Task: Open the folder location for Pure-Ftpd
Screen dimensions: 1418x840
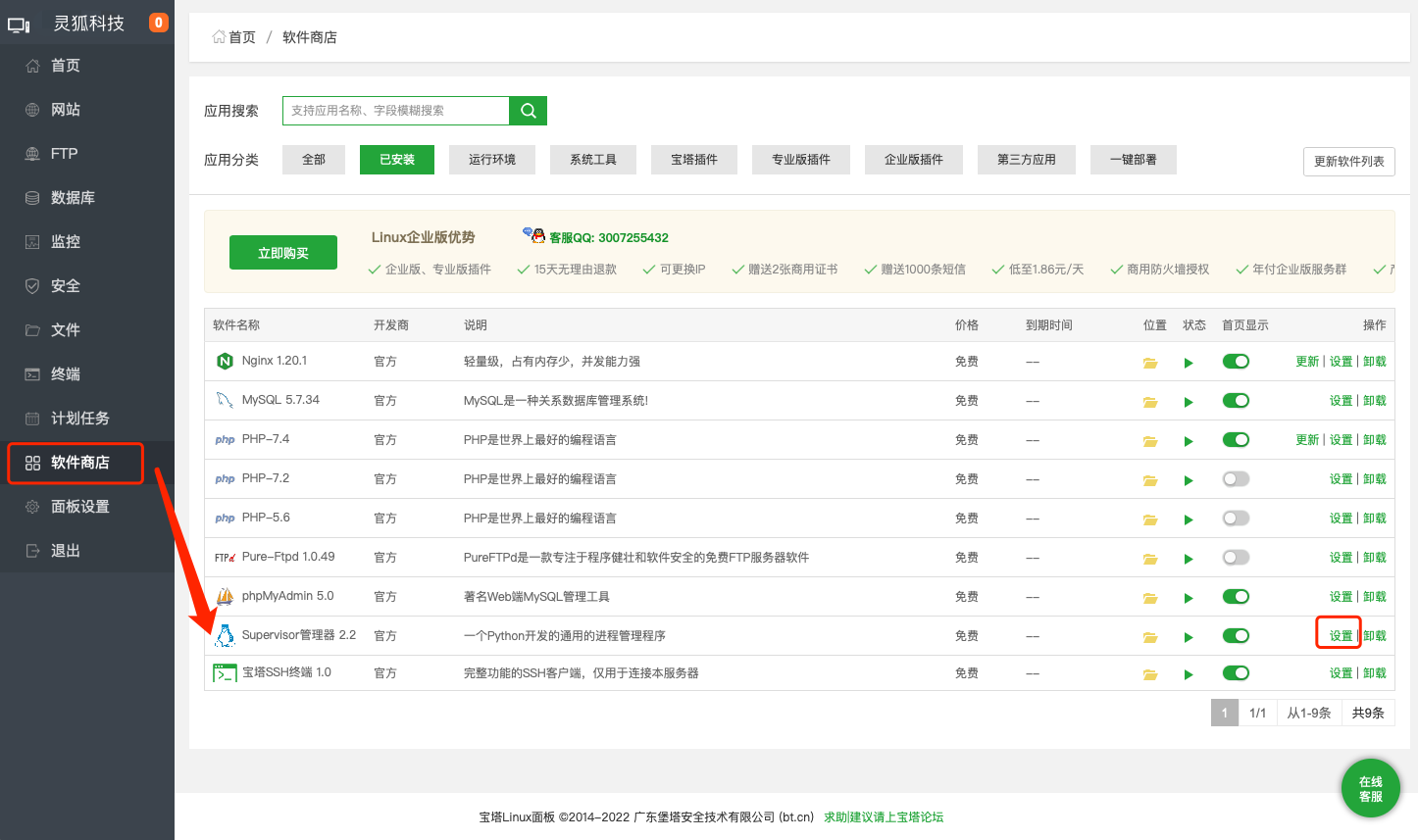Action: pos(1150,559)
